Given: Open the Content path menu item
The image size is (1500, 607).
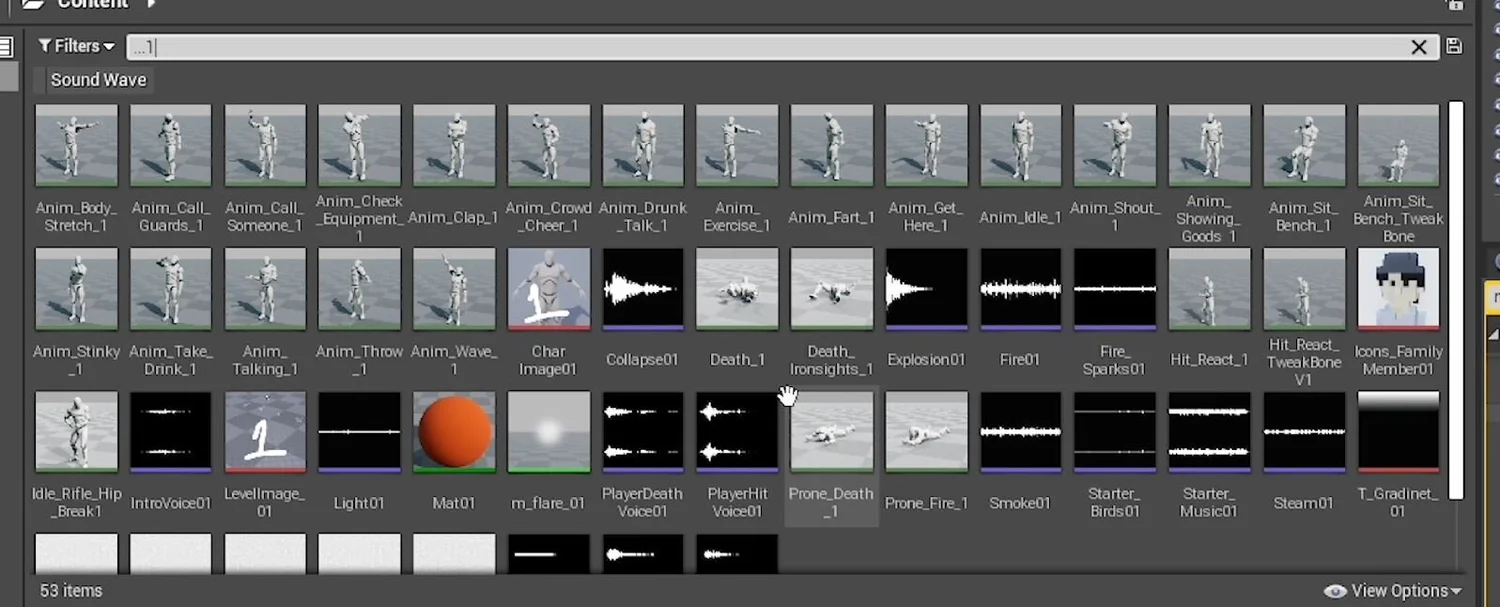Looking at the screenshot, I should coord(92,5).
